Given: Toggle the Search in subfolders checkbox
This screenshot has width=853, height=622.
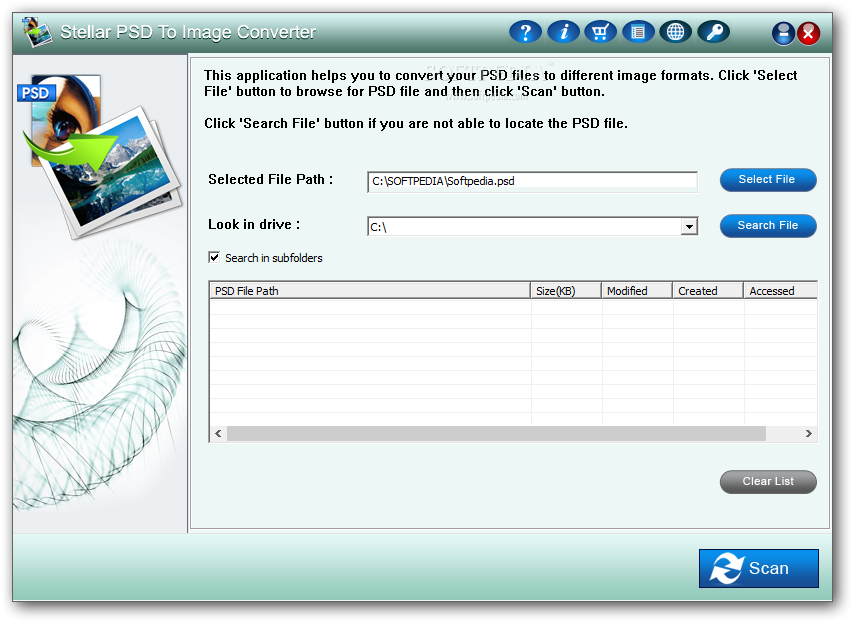Looking at the screenshot, I should click(x=214, y=257).
